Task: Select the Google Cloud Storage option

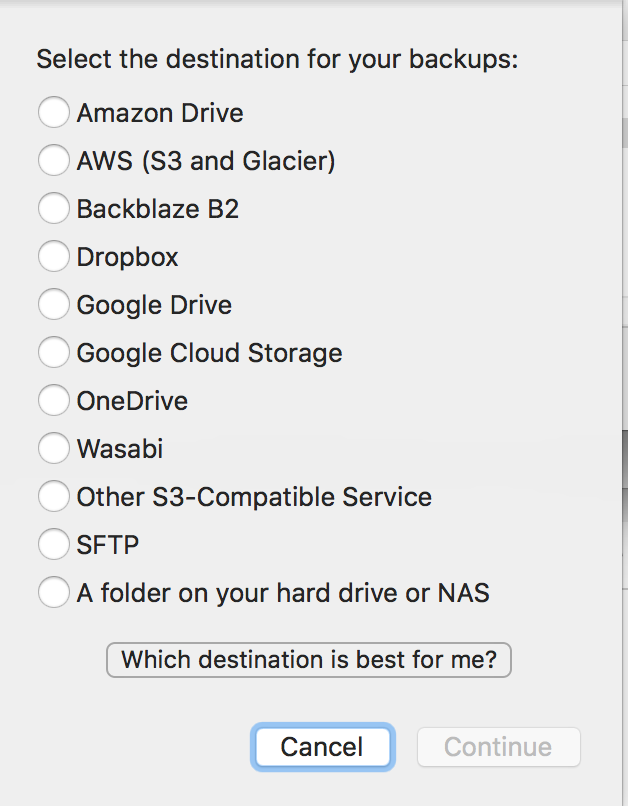Action: [x=54, y=352]
